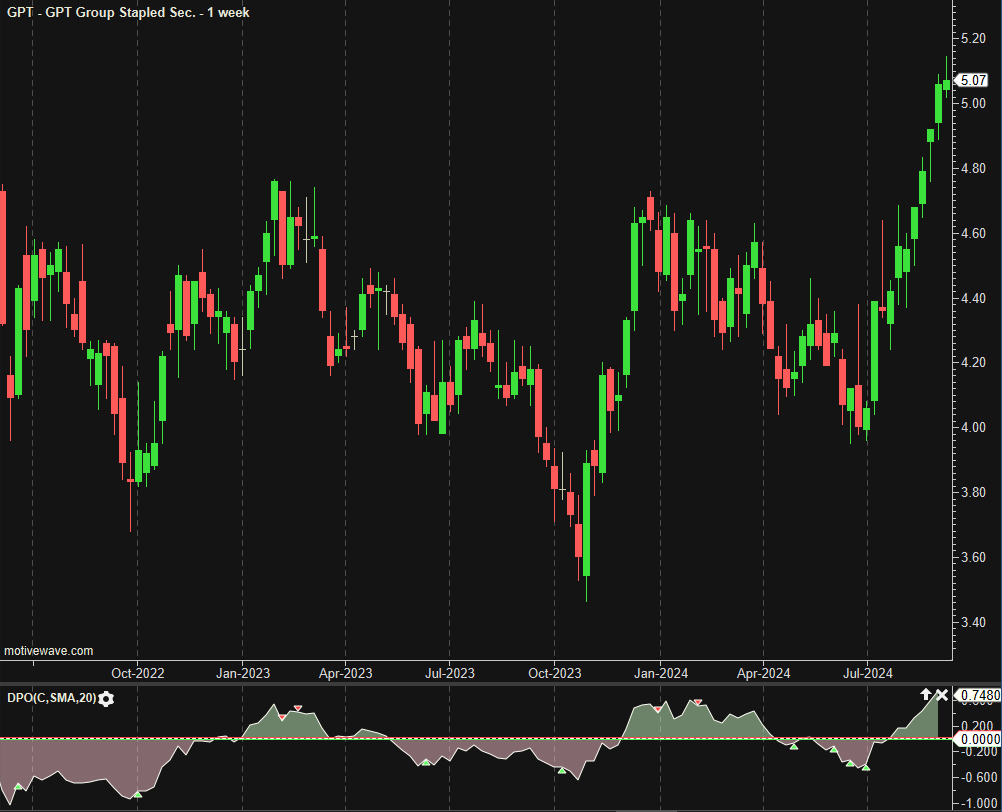Screen dimensions: 1002x812
Task: Click the 3.40 price axis label
Action: click(974, 623)
